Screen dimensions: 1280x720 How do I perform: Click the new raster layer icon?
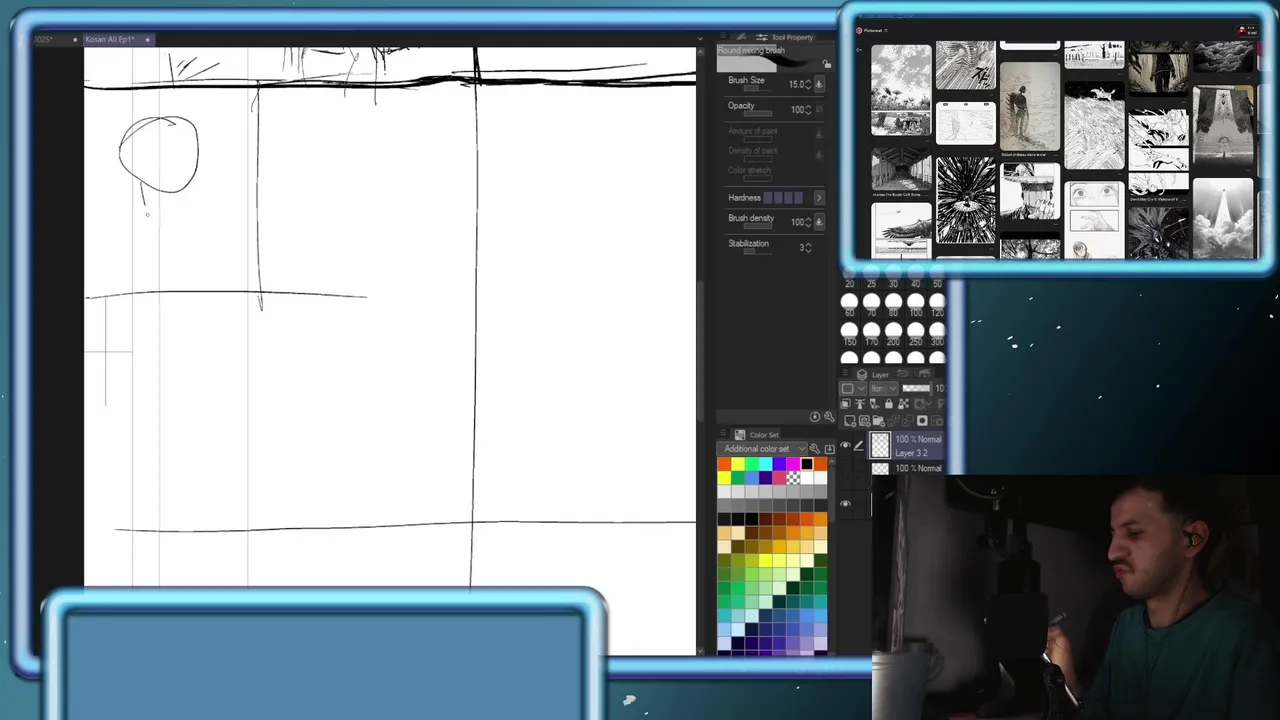pos(849,421)
